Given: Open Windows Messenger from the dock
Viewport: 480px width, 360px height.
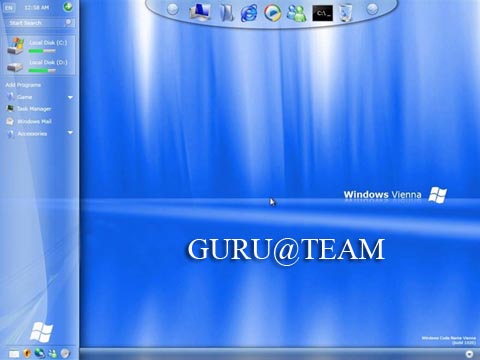Looking at the screenshot, I should point(296,13).
